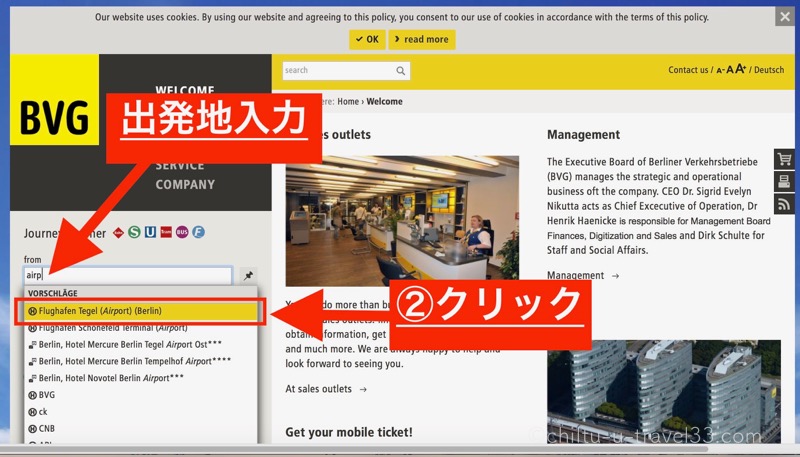Toggle S-Bahn transport icon
The height and width of the screenshot is (457, 800).
(134, 233)
